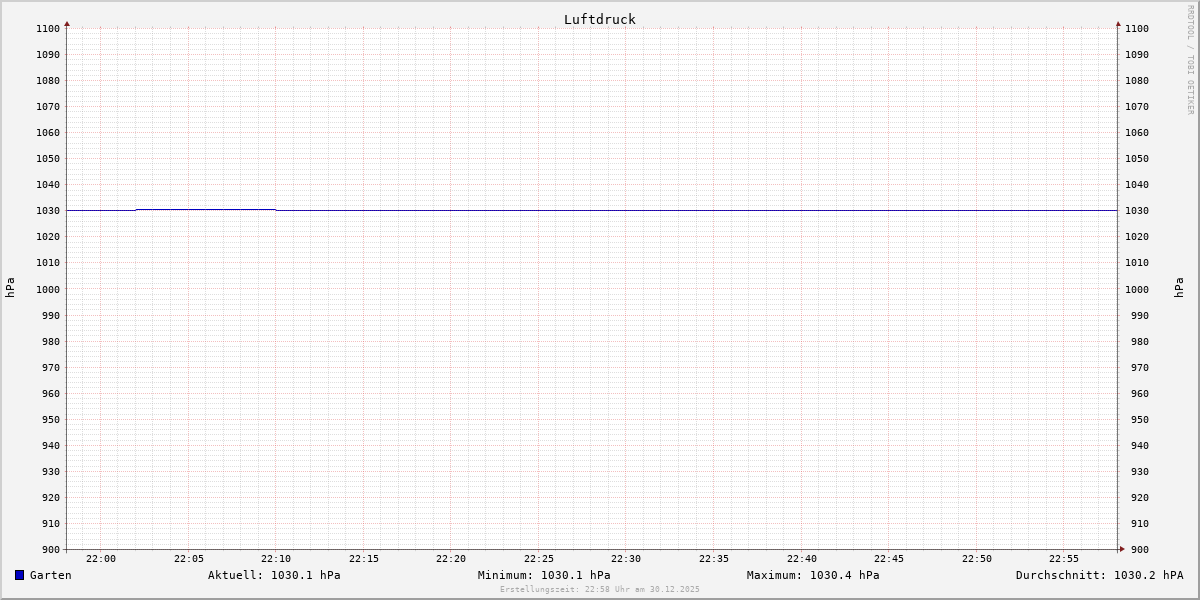Screen dimensions: 1200x600
Task: Click the 22:30 time axis label
Action: [x=626, y=559]
